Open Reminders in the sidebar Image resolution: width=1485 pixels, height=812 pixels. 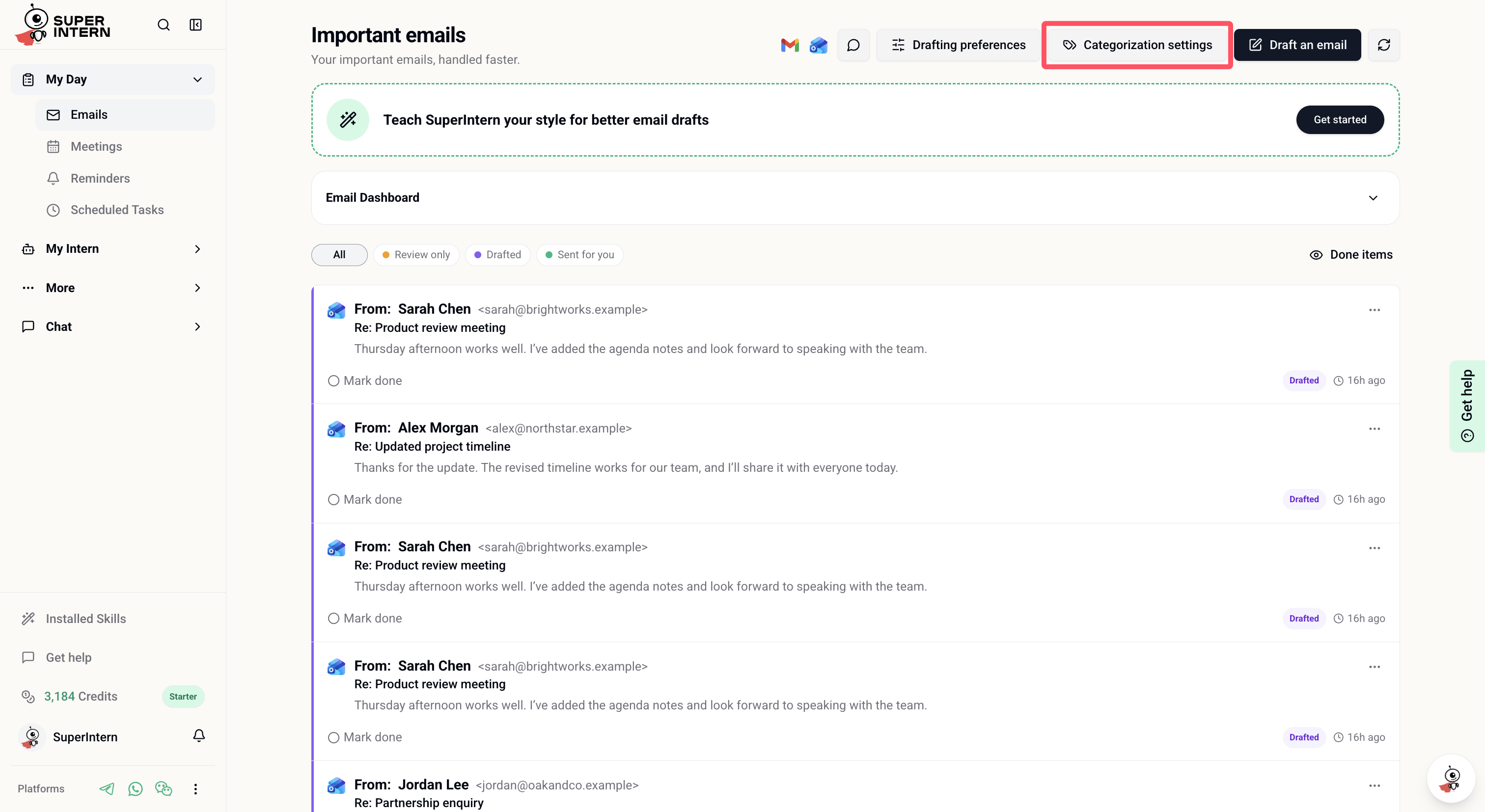pos(125,178)
